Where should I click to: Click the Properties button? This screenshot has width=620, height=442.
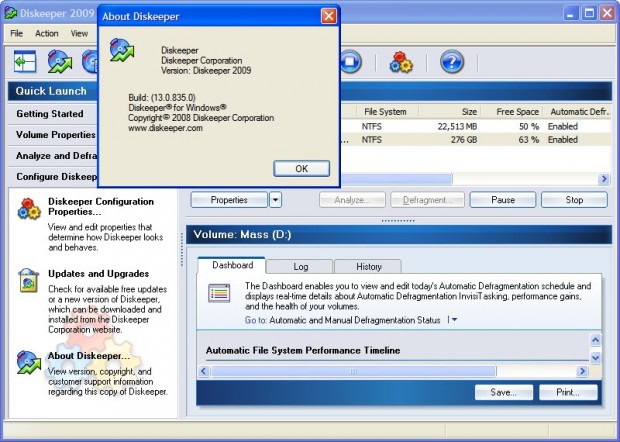pyautogui.click(x=229, y=200)
